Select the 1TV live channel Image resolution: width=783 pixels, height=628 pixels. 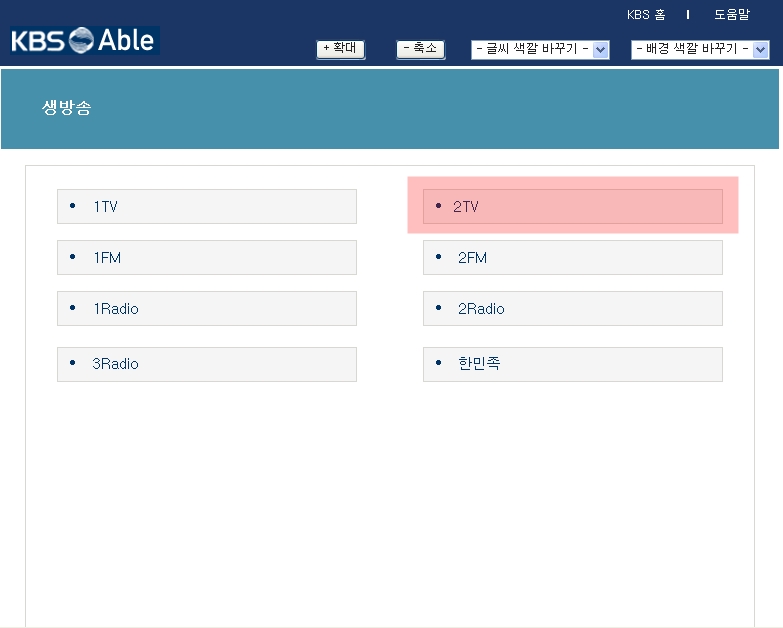point(106,206)
